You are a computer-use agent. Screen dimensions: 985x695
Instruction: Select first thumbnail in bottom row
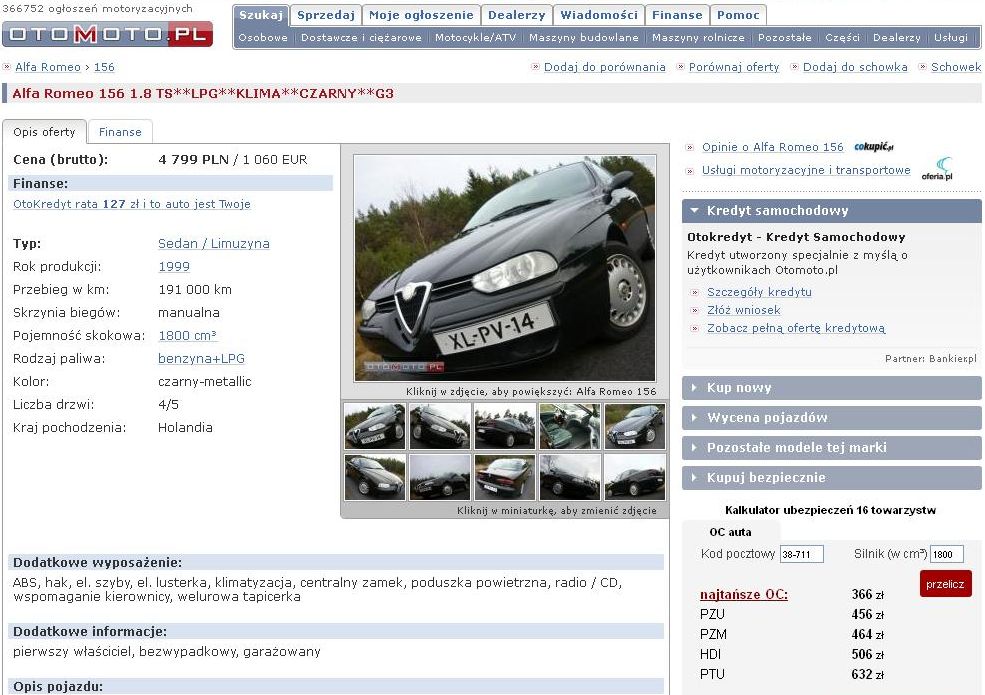pos(375,478)
